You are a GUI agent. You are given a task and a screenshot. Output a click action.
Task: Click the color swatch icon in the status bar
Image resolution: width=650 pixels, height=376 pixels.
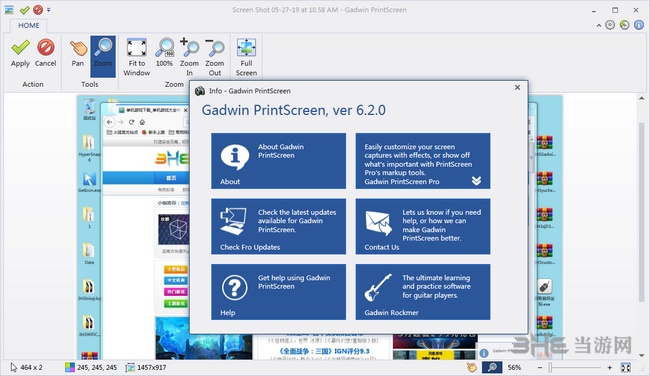point(70,367)
